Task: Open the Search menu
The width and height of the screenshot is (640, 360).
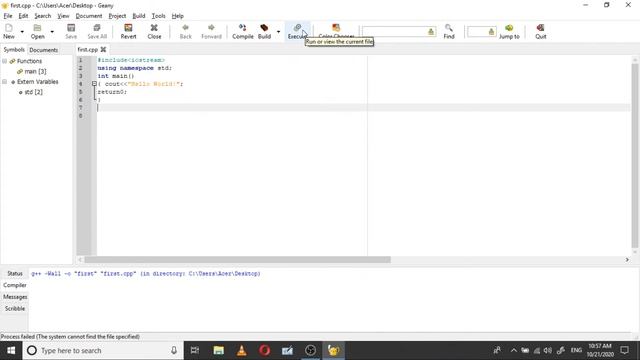Action: coord(42,16)
